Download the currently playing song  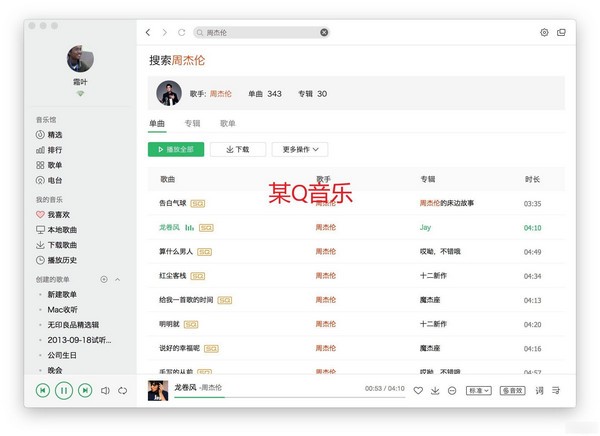(x=435, y=390)
